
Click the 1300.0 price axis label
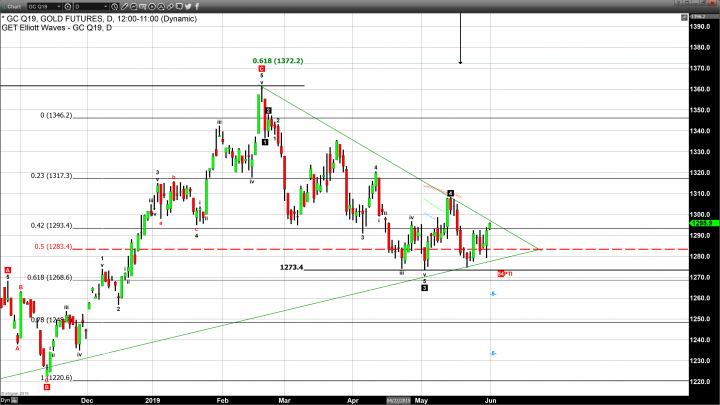(700, 214)
